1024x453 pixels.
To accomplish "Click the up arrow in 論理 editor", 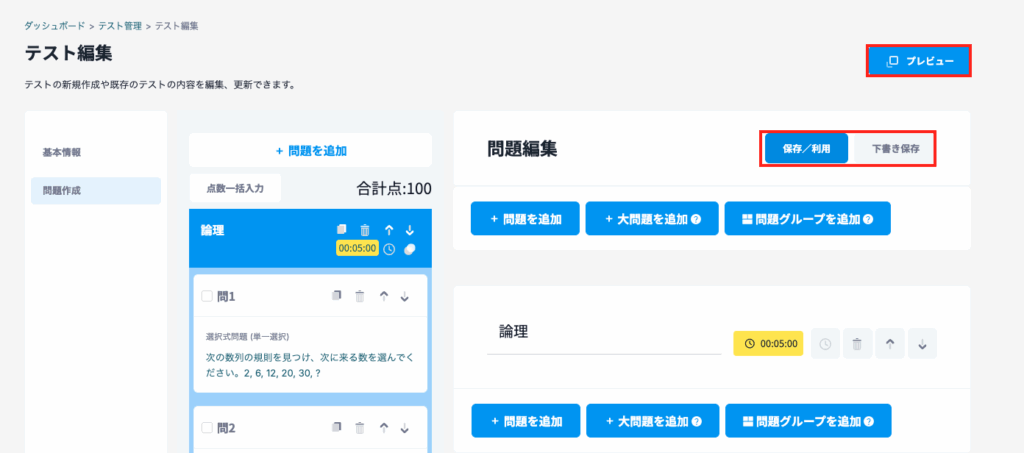I will click(x=889, y=343).
